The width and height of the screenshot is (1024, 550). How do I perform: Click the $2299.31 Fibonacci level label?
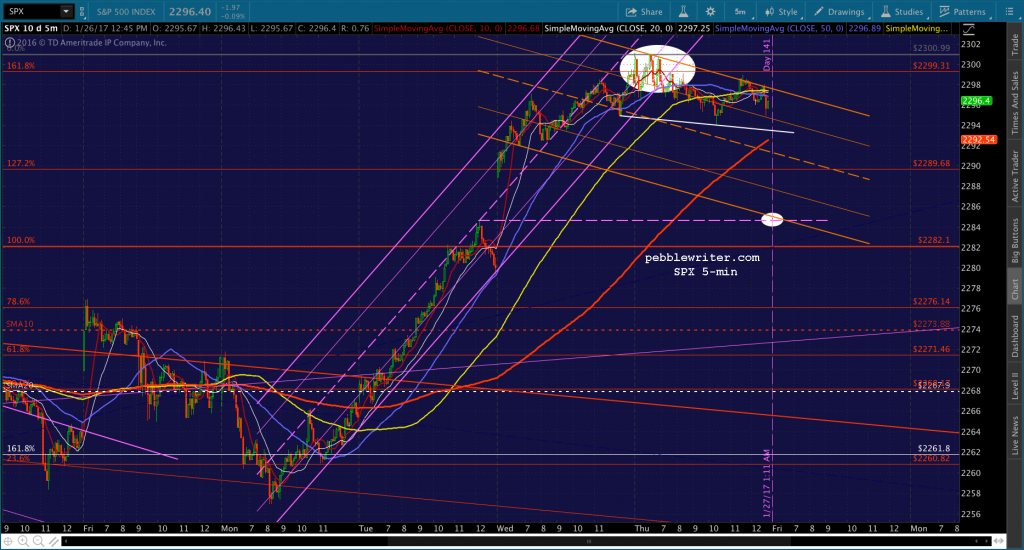click(x=931, y=66)
